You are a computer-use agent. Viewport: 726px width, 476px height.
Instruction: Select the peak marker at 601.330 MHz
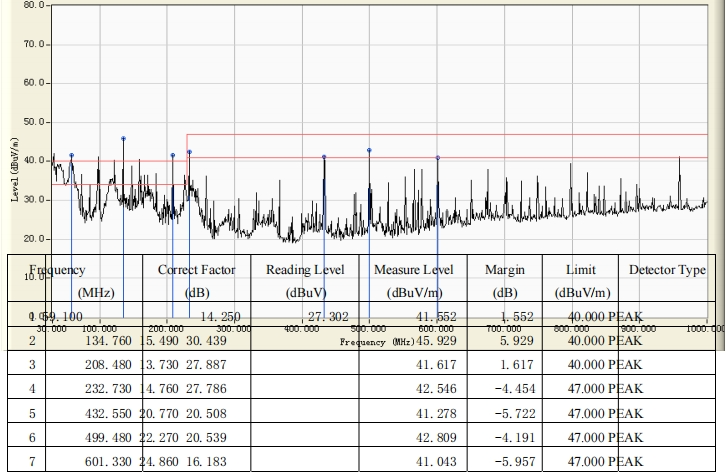tap(438, 158)
